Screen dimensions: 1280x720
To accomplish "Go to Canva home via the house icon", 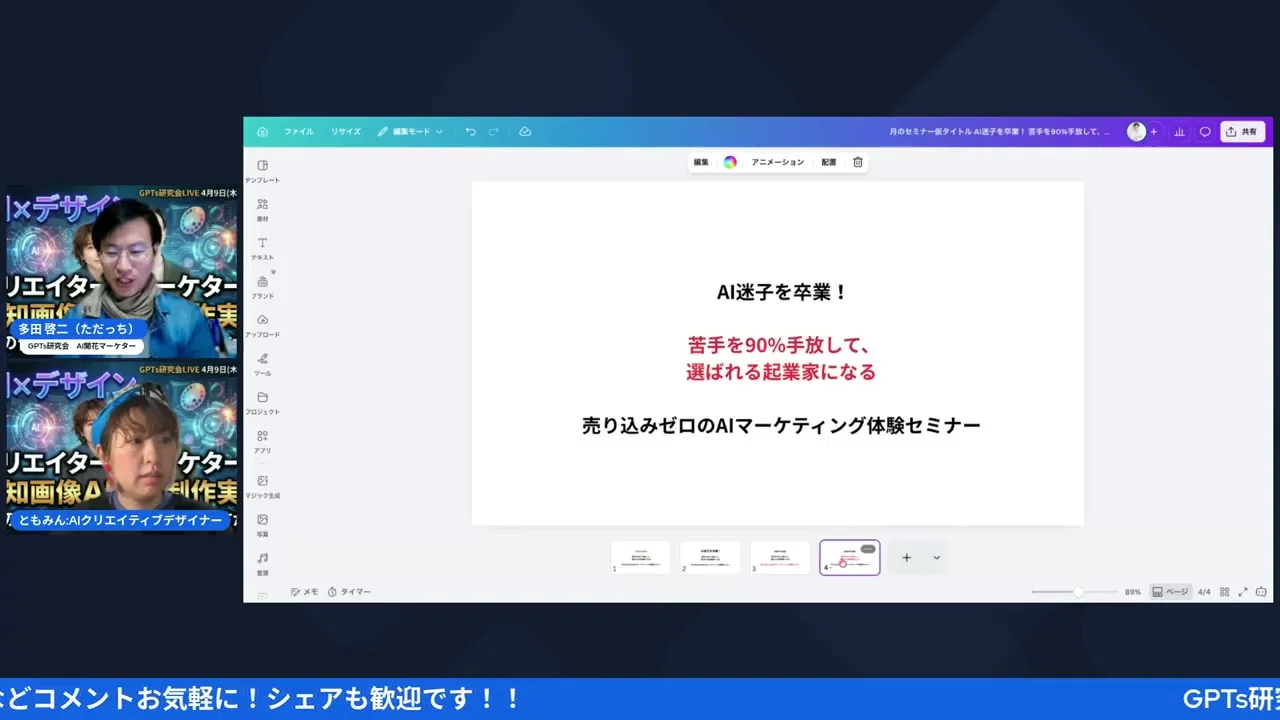I will pyautogui.click(x=262, y=131).
